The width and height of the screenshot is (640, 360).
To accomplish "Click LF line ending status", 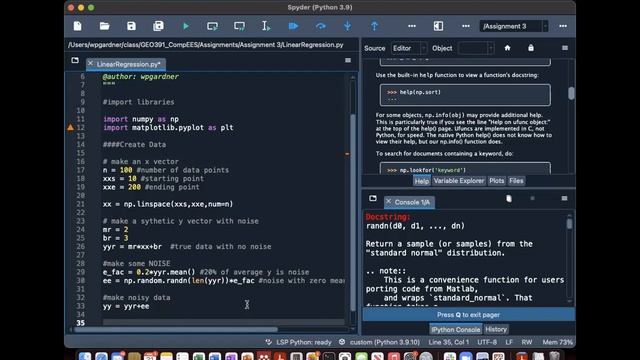I will point(509,342).
